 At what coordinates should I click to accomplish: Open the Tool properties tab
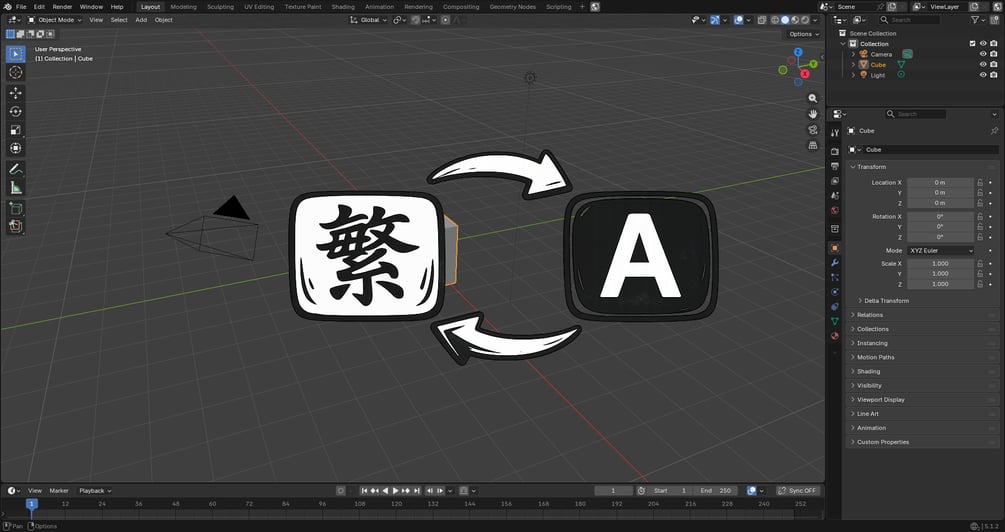(835, 133)
